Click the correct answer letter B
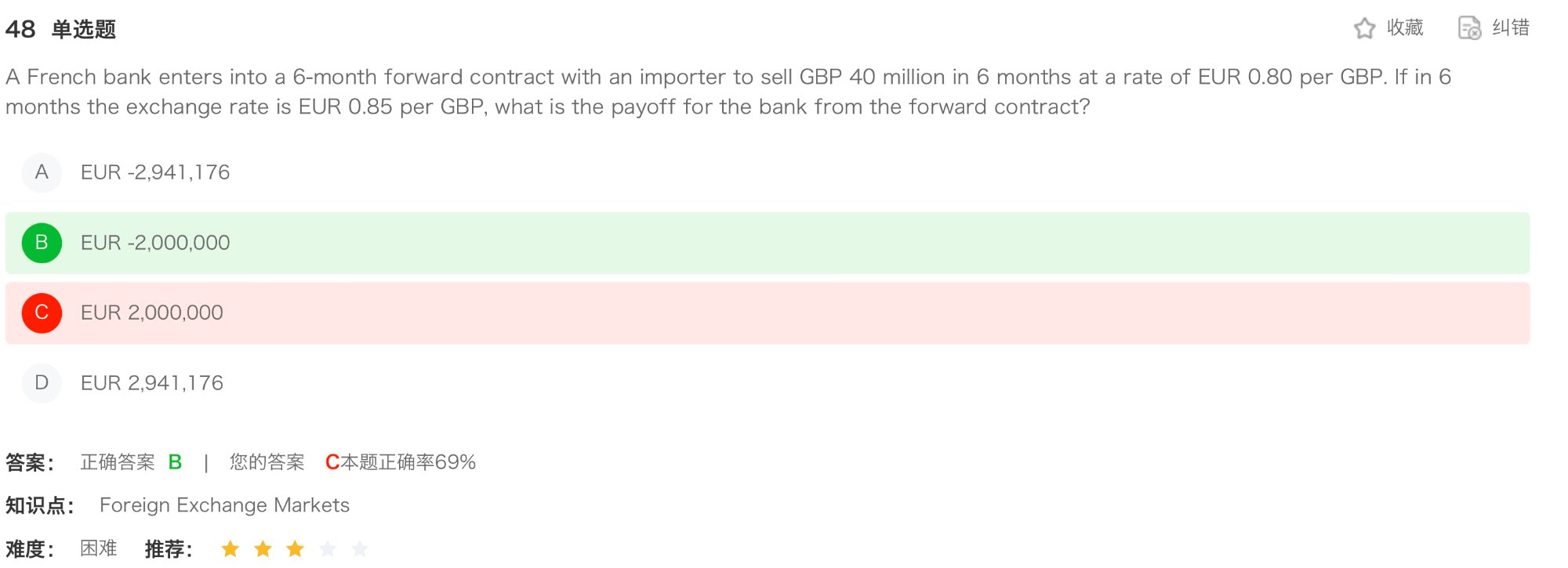 [175, 462]
